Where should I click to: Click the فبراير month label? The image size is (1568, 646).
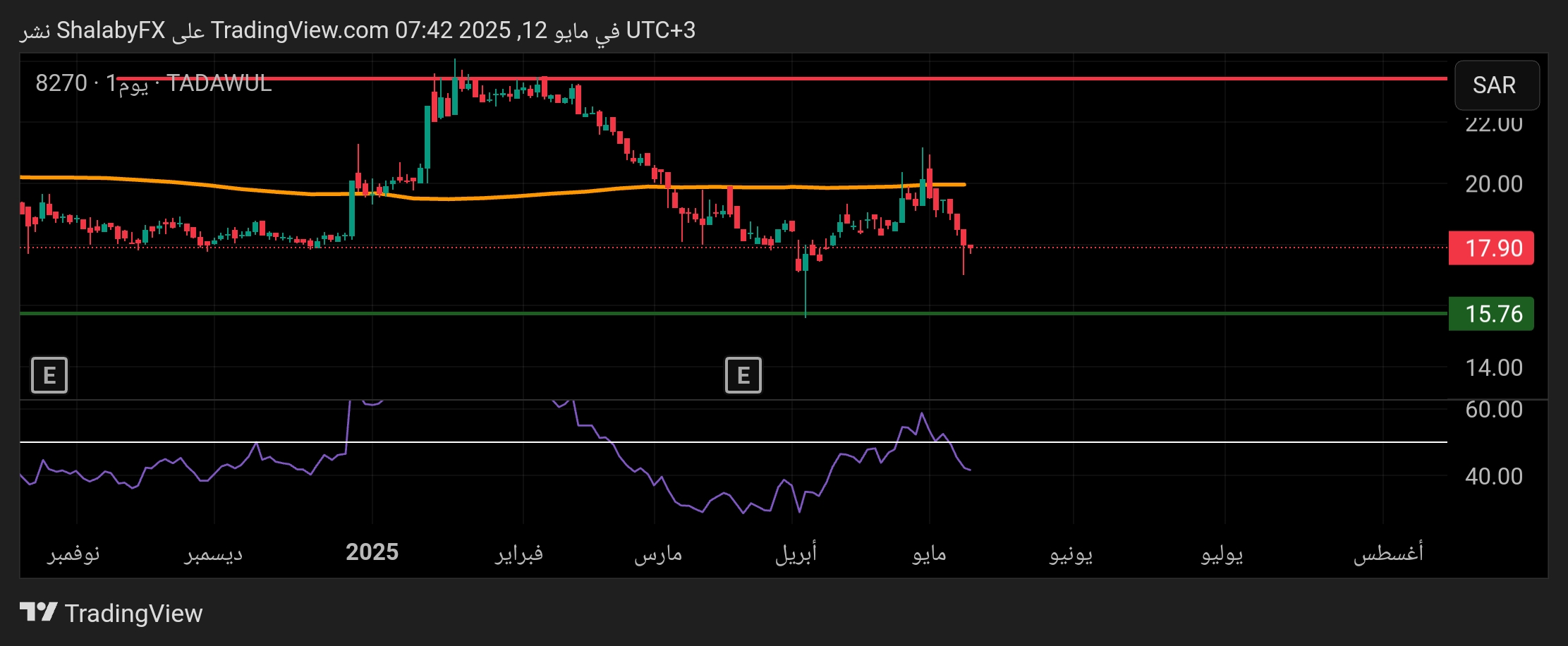pyautogui.click(x=519, y=554)
